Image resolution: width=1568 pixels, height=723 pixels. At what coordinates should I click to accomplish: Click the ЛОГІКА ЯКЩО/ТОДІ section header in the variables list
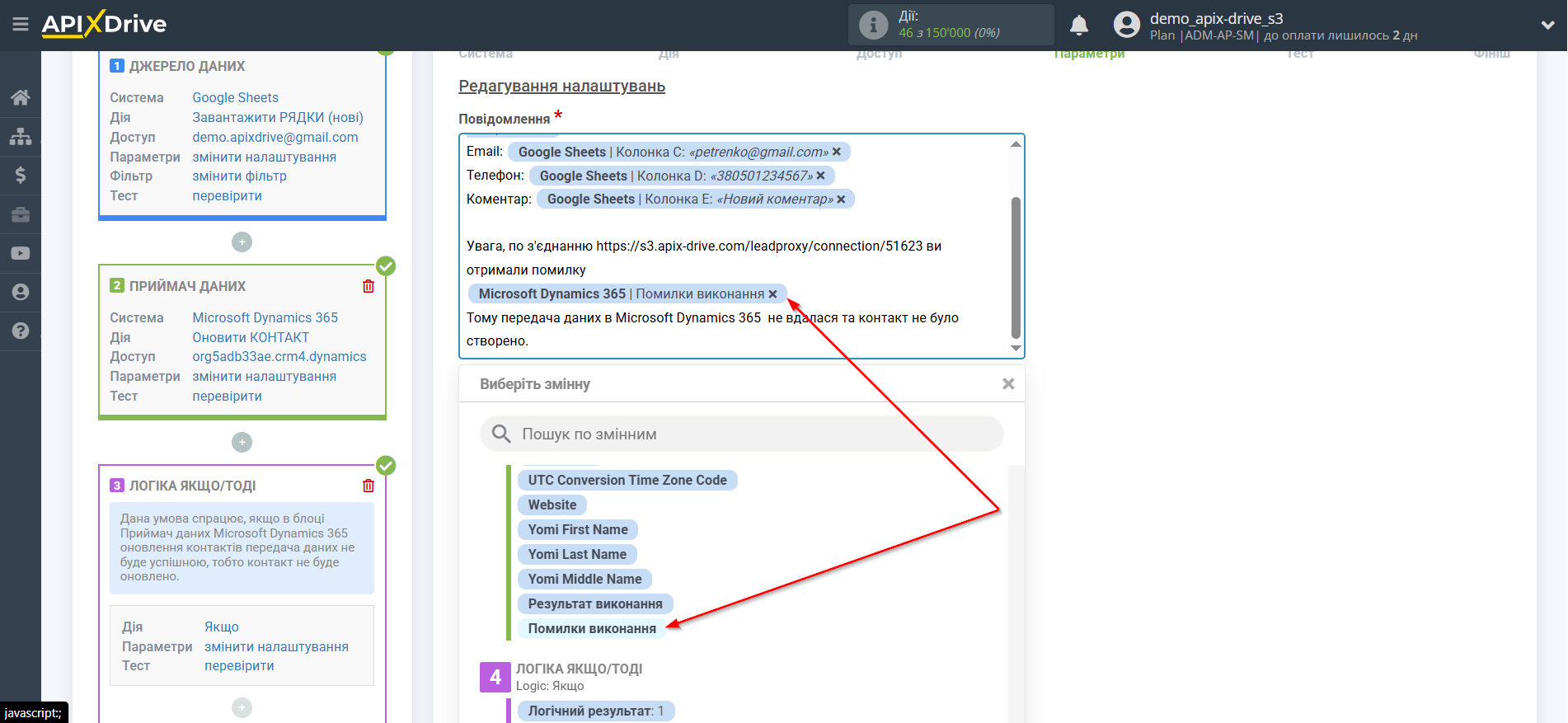579,669
